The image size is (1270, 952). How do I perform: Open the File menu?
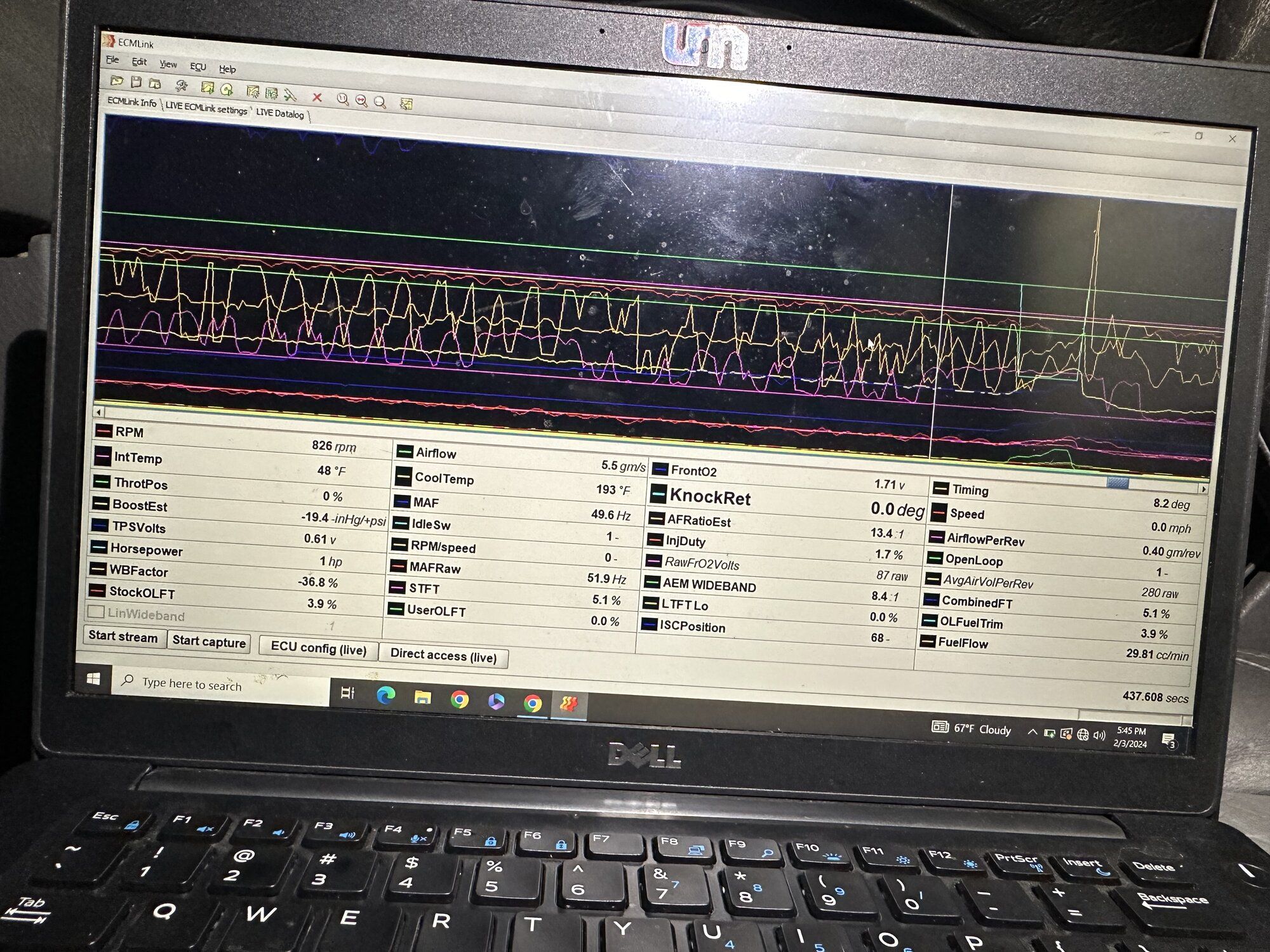112,60
